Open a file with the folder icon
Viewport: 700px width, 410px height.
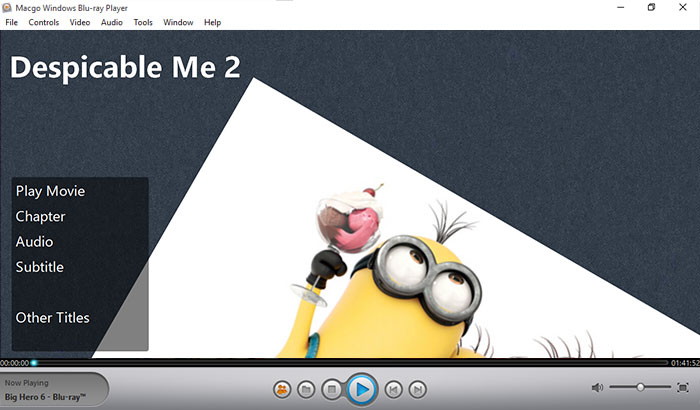click(x=306, y=390)
